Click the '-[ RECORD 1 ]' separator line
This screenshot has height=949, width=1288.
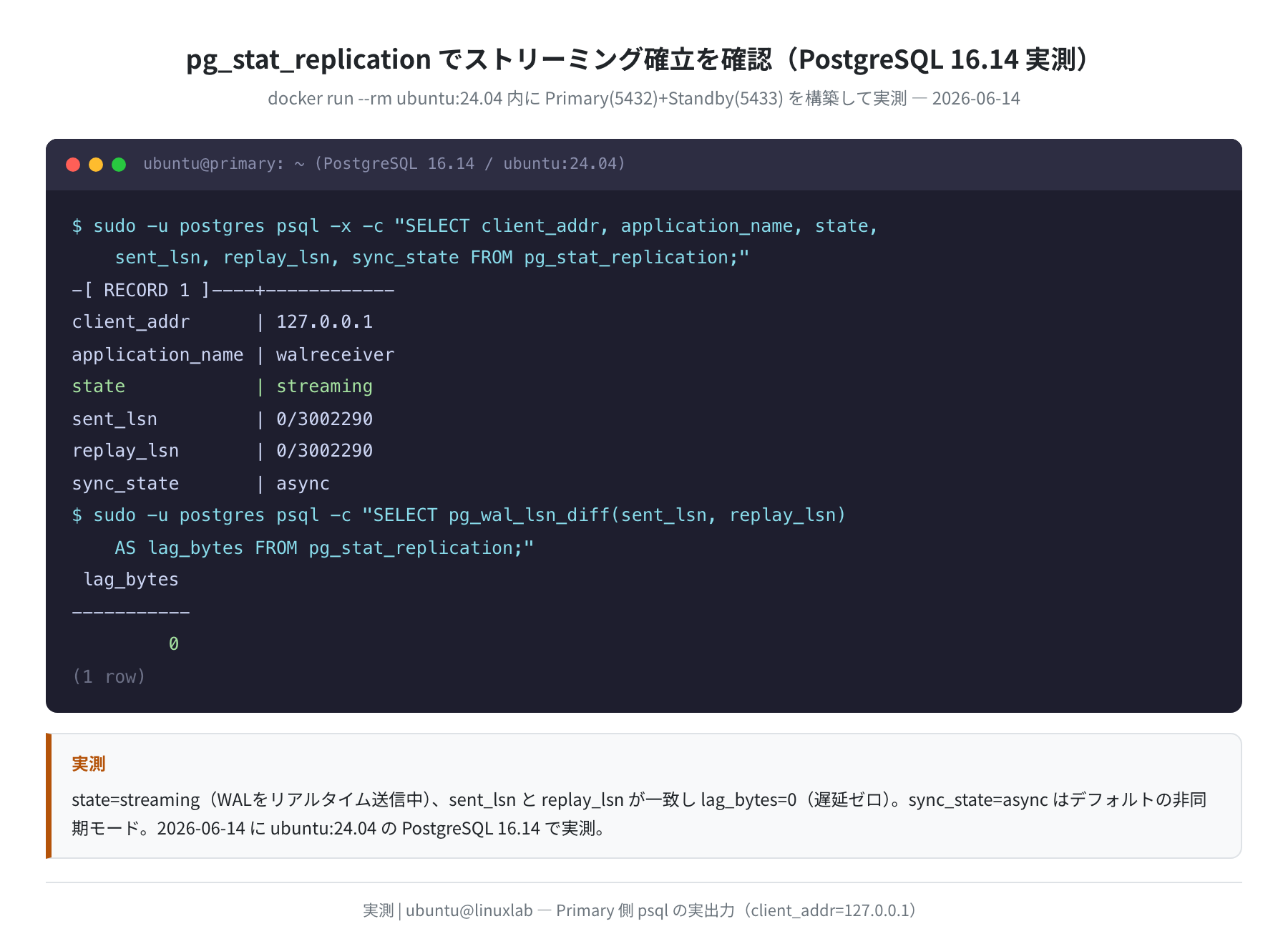pyautogui.click(x=233, y=290)
